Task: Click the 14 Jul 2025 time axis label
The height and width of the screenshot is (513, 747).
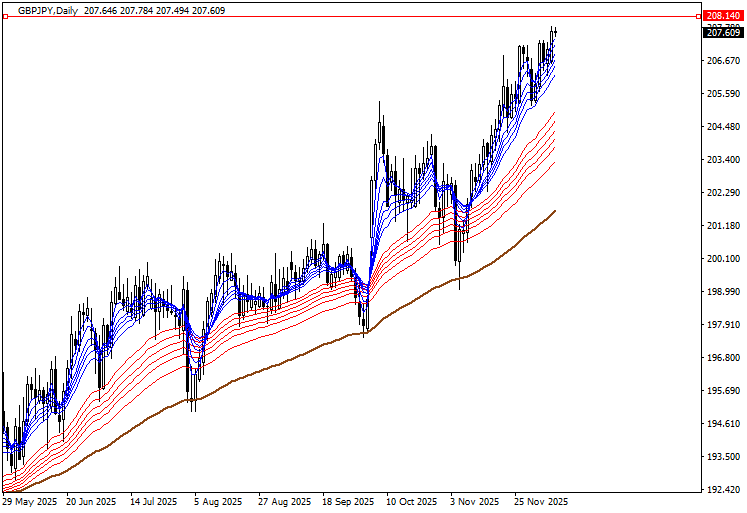Action: pyautogui.click(x=155, y=501)
